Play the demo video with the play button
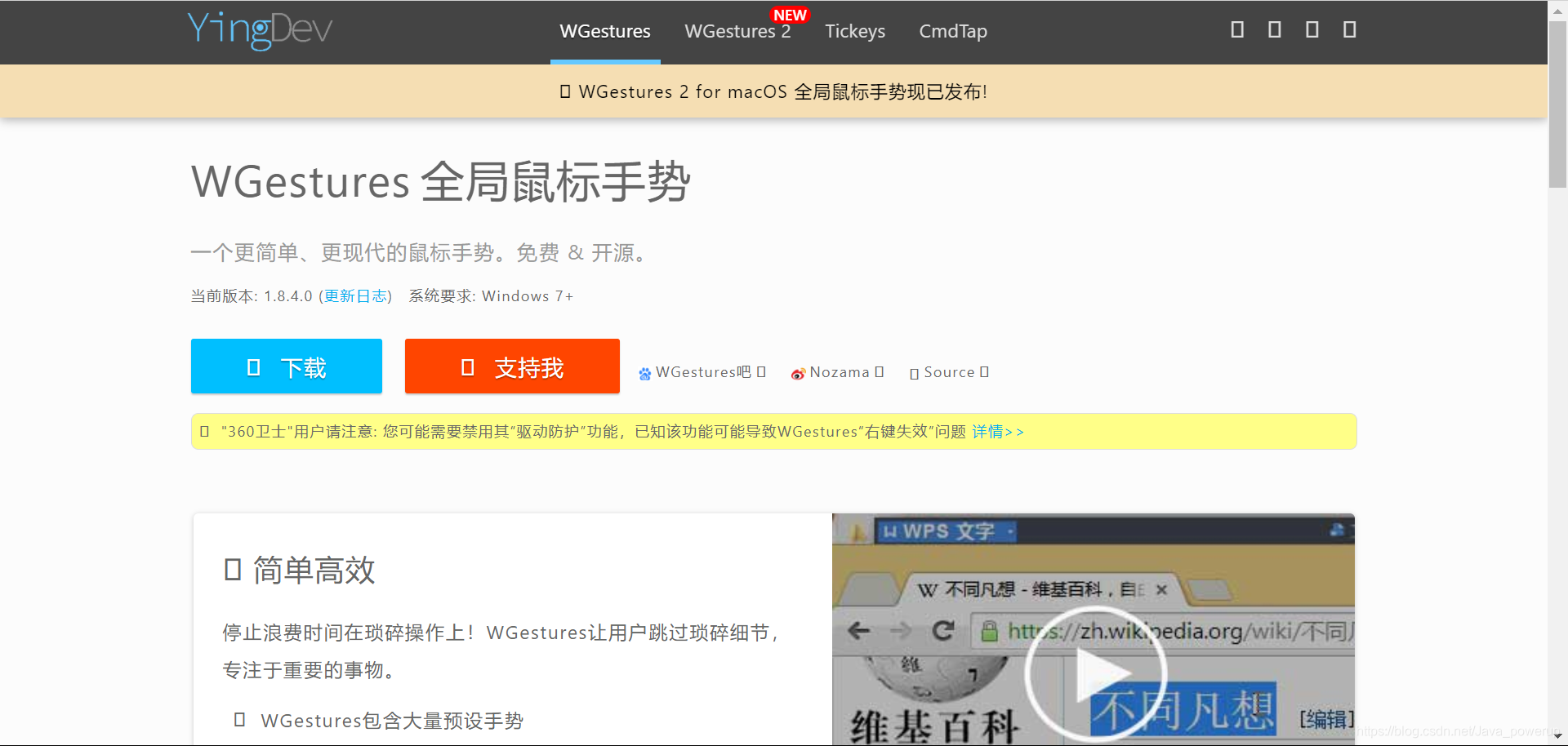1568x746 pixels. (1095, 673)
